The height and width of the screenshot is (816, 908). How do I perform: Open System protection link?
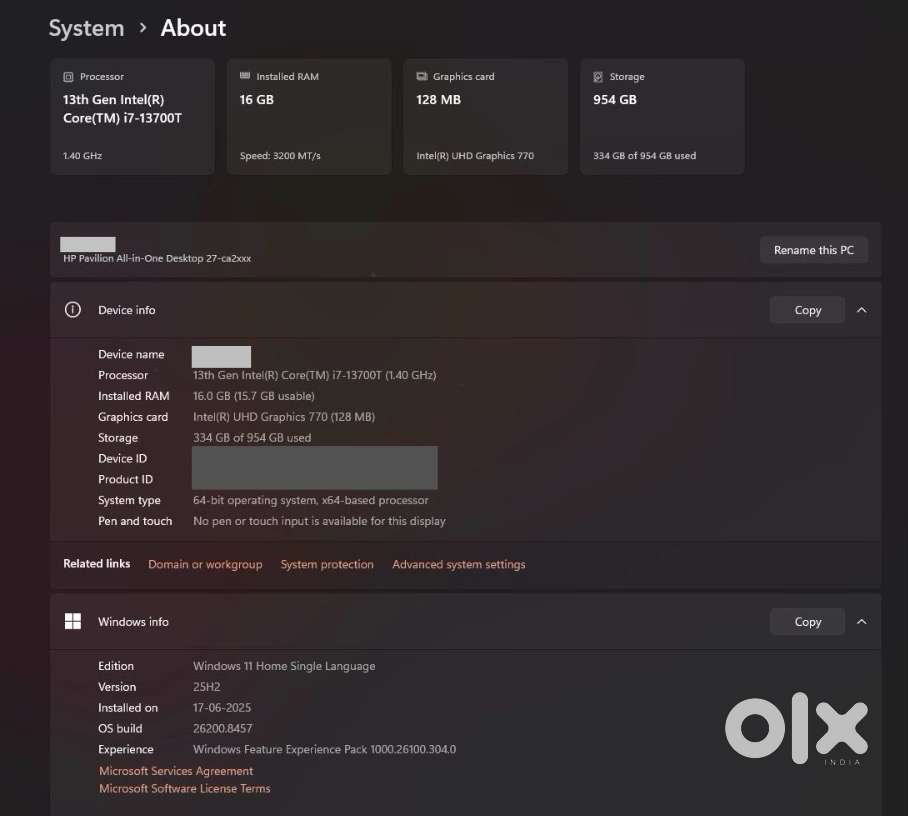coord(327,564)
